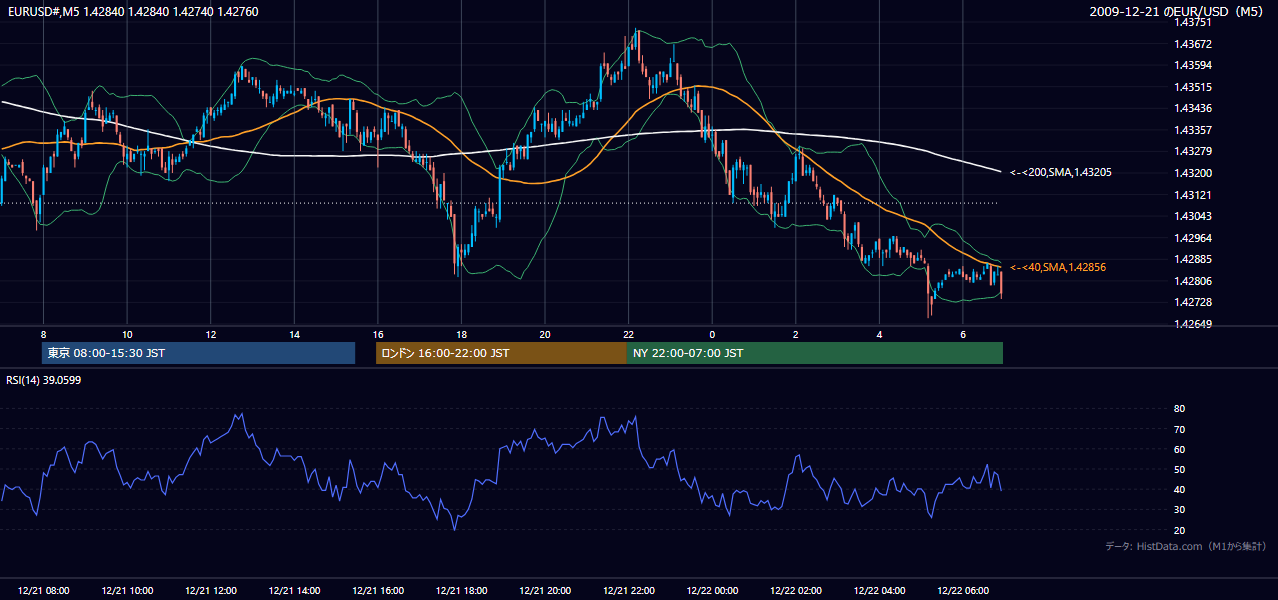
Task: Click the 12/21 18:00 time label
Action: [x=461, y=591]
